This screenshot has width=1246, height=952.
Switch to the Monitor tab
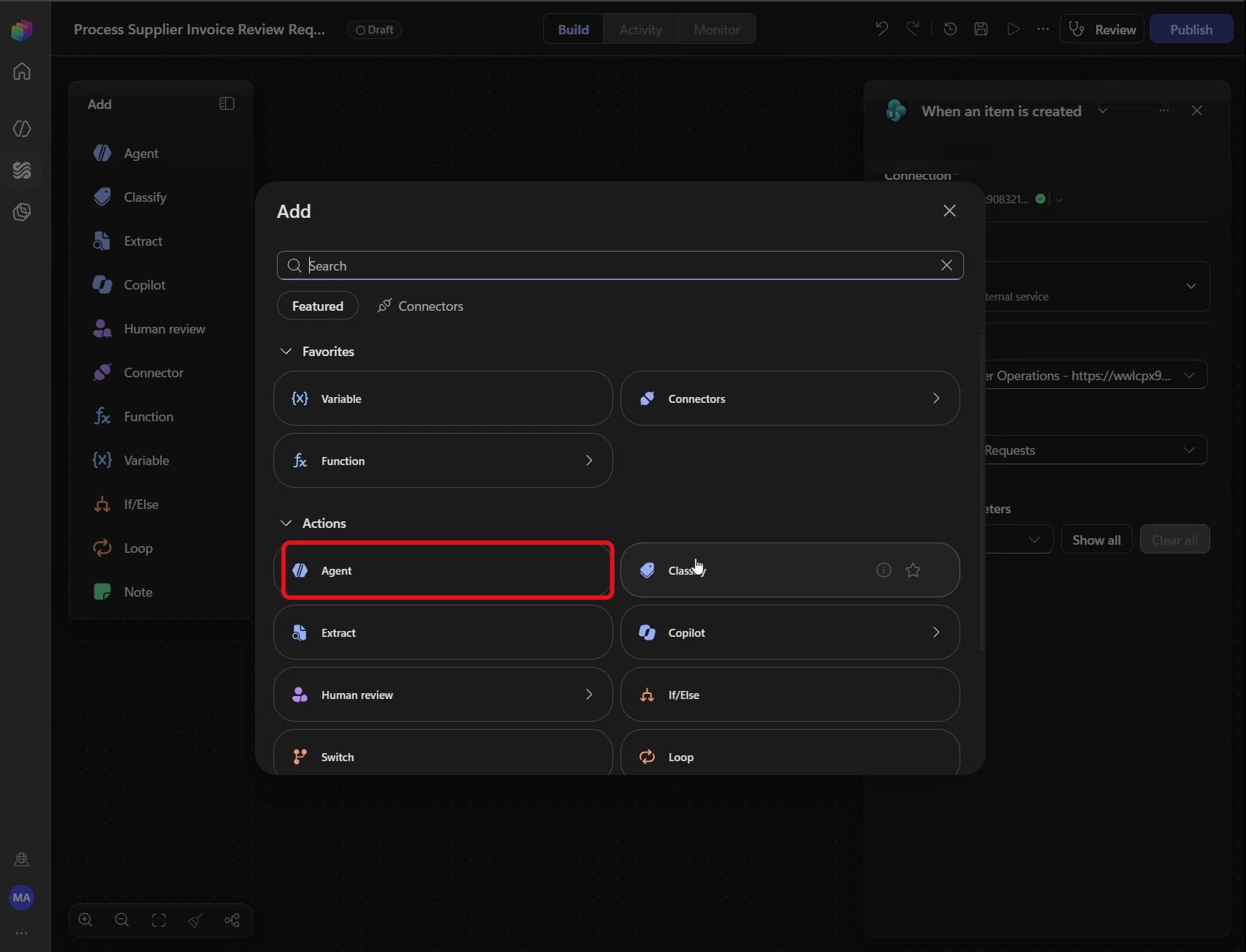click(717, 29)
